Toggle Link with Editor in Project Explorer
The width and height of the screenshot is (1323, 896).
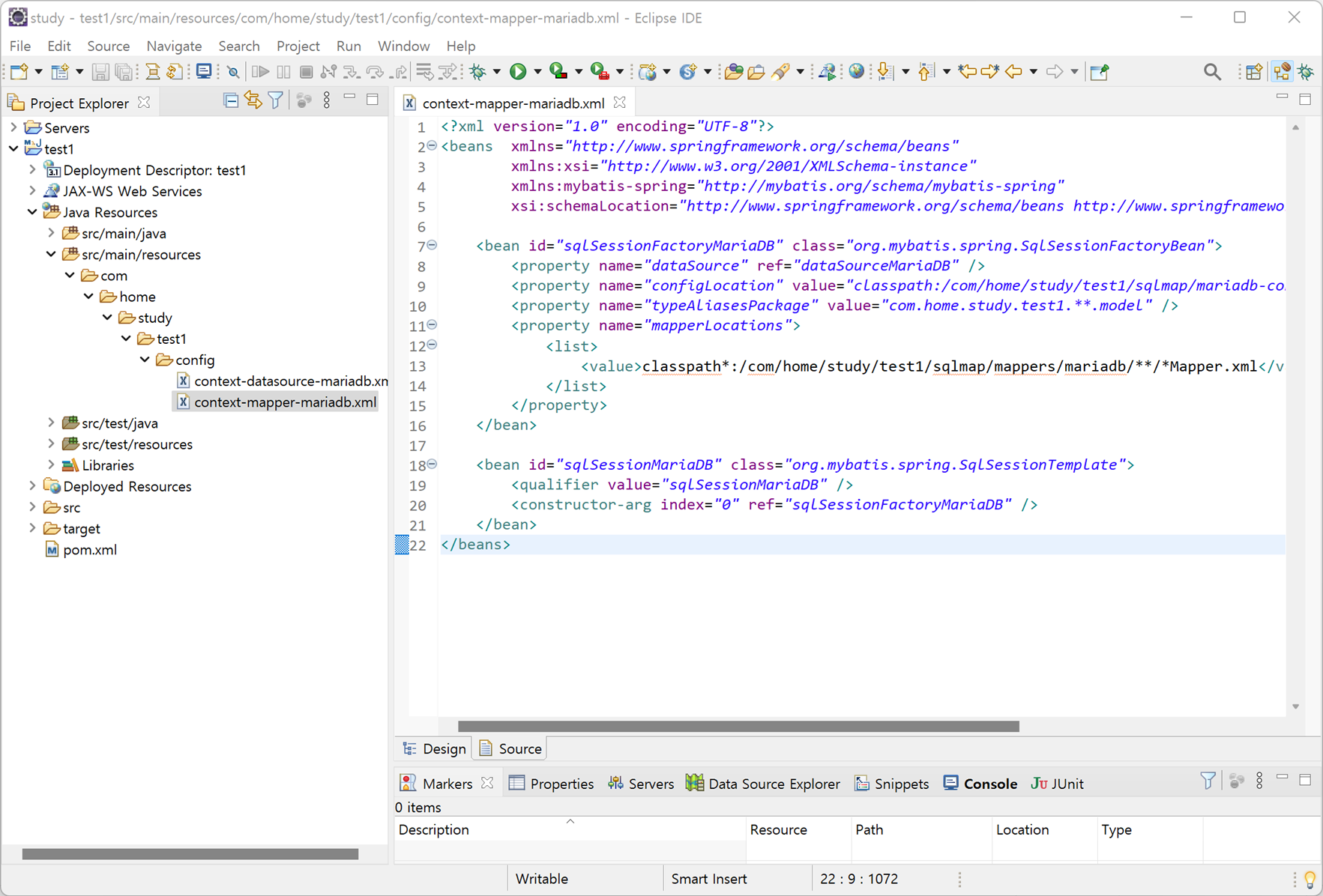coord(253,100)
